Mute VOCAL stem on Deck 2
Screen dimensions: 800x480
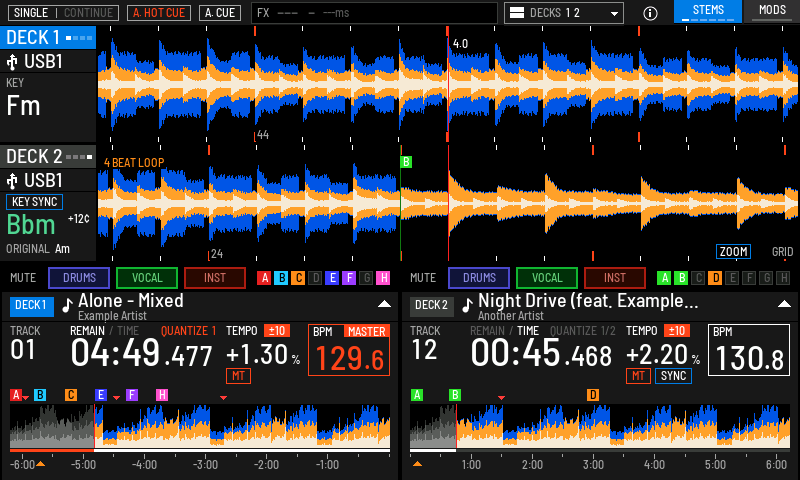pos(547,278)
